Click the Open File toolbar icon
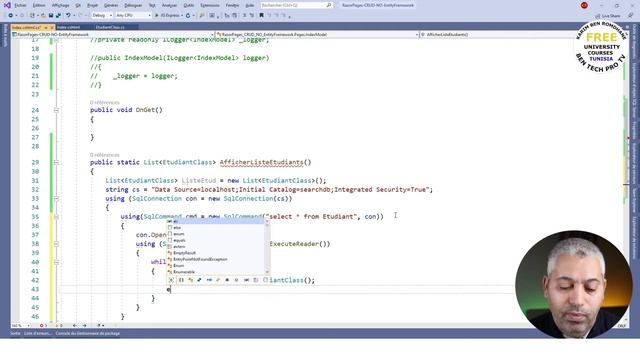This screenshot has height=360, width=640. coord(43,16)
